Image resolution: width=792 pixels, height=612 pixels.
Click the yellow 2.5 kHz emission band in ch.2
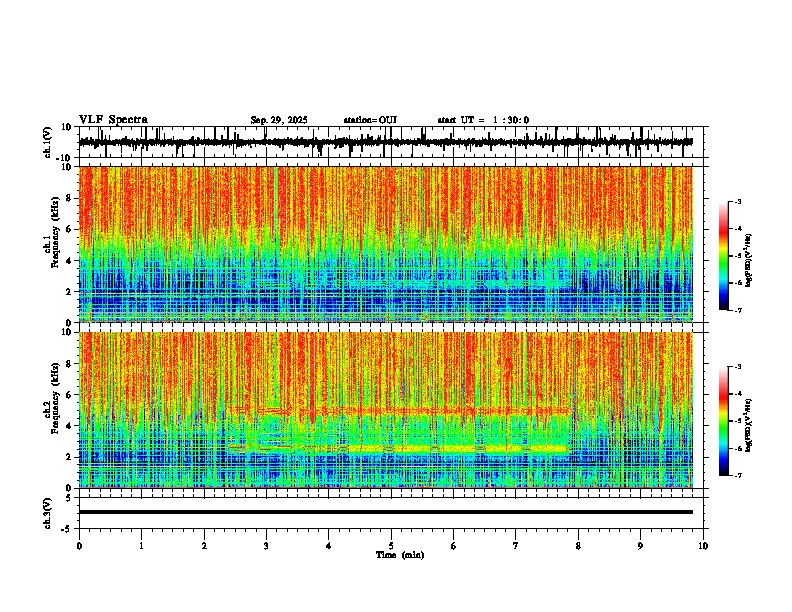pyautogui.click(x=399, y=448)
